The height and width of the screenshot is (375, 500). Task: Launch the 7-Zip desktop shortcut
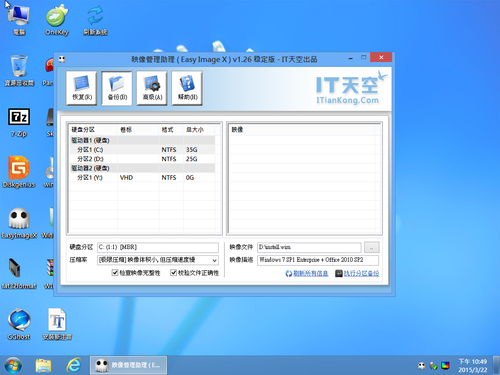19,122
